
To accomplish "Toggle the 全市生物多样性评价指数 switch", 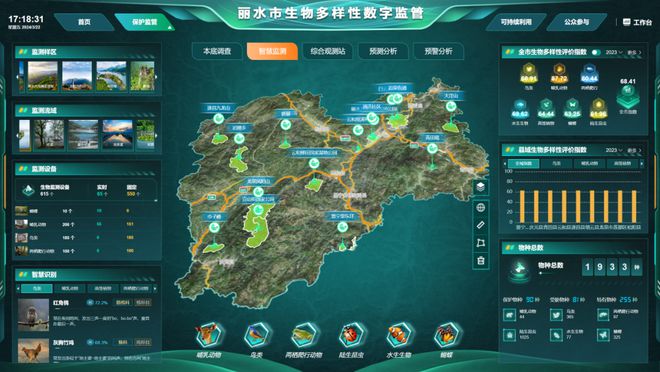I will [x=596, y=52].
